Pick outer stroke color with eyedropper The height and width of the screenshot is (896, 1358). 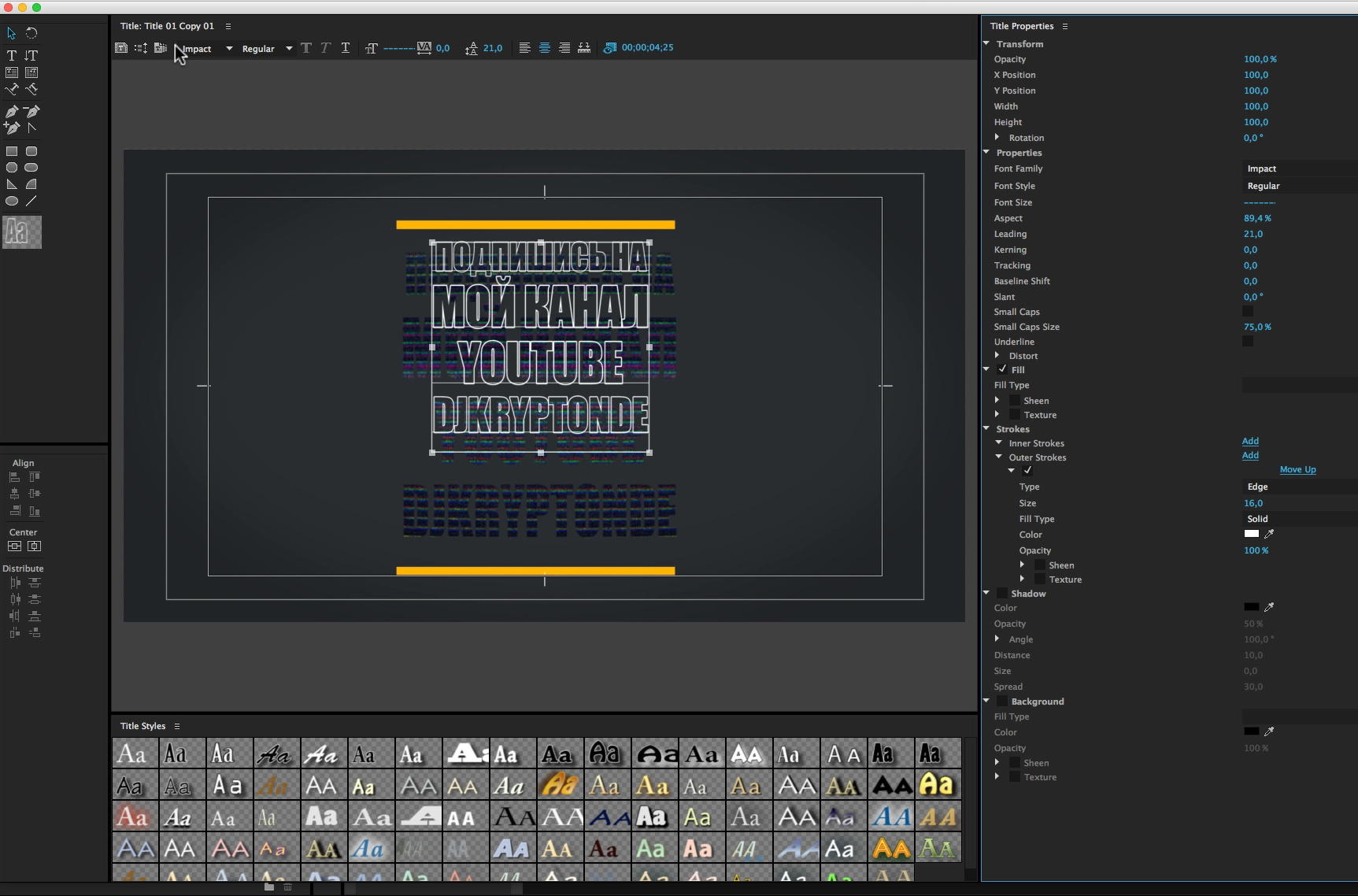pyautogui.click(x=1269, y=534)
